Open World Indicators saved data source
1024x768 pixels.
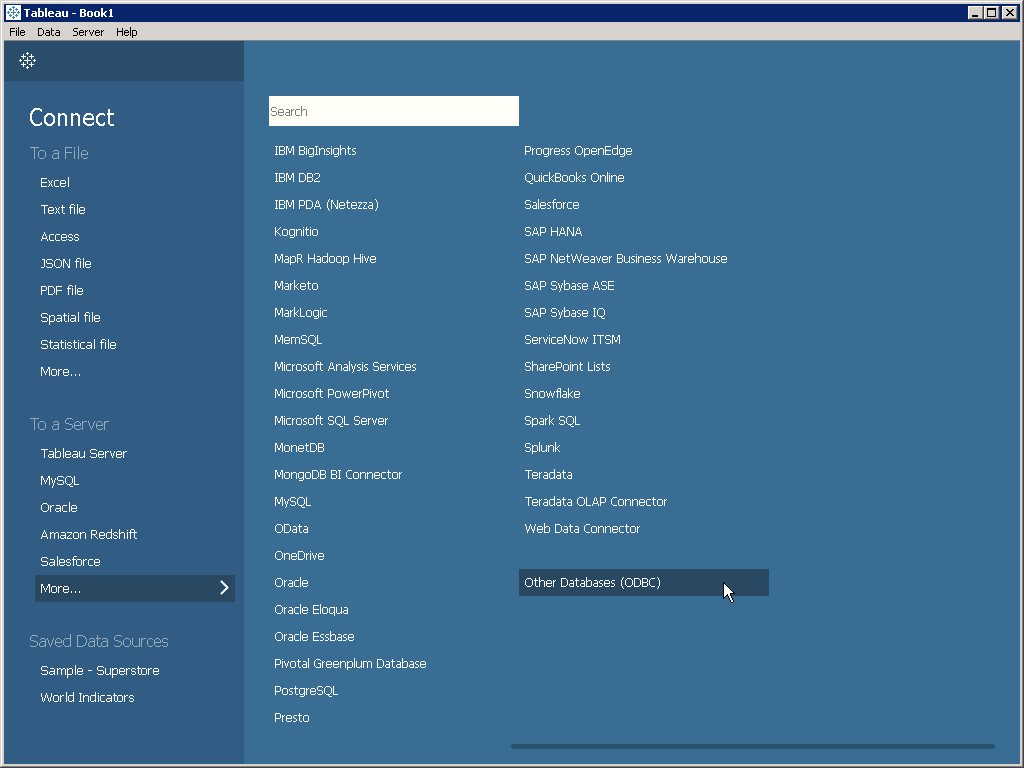[x=87, y=697]
